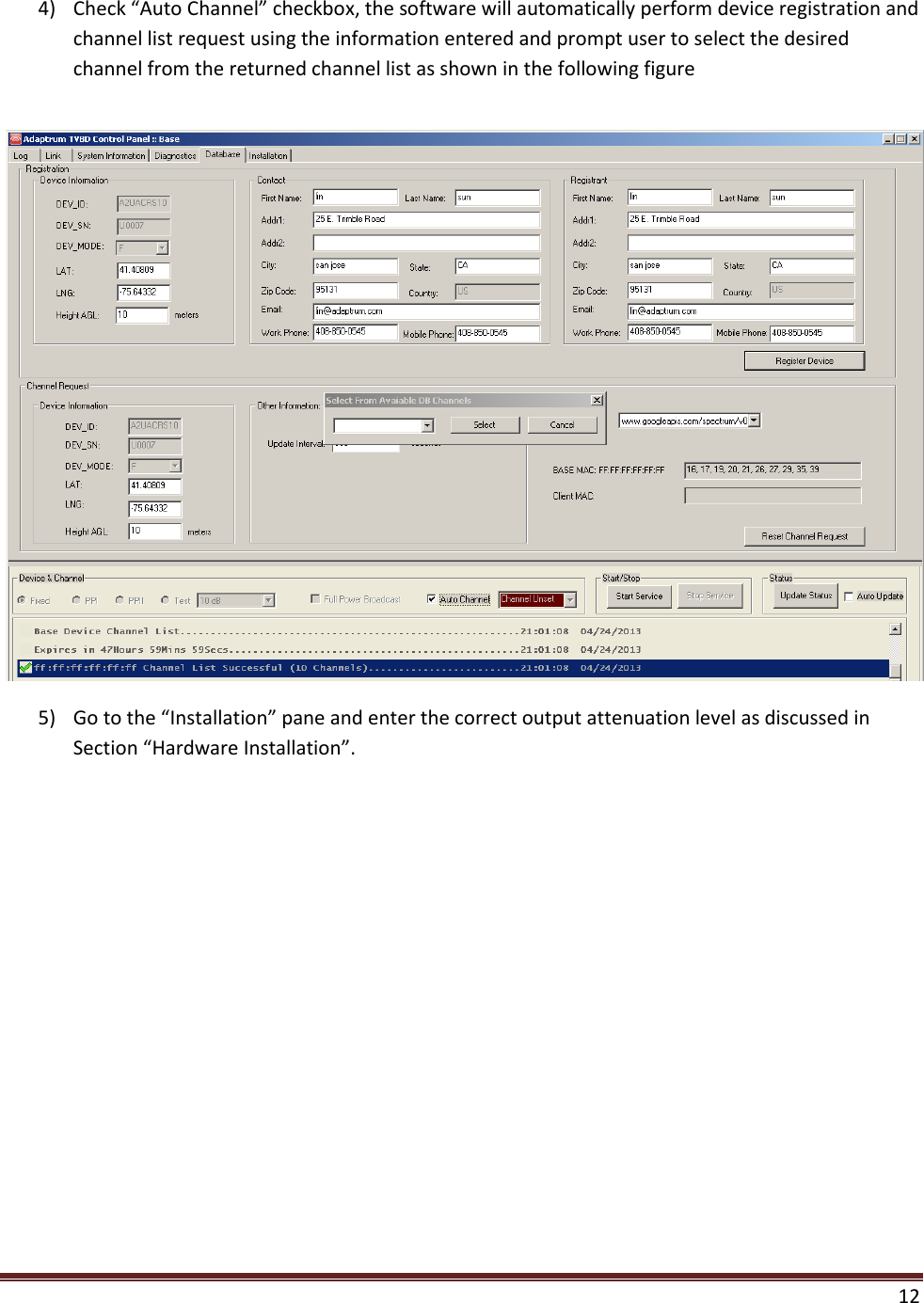
Task: Select the 'Base Device Channel List' log row
Action: coord(454,631)
